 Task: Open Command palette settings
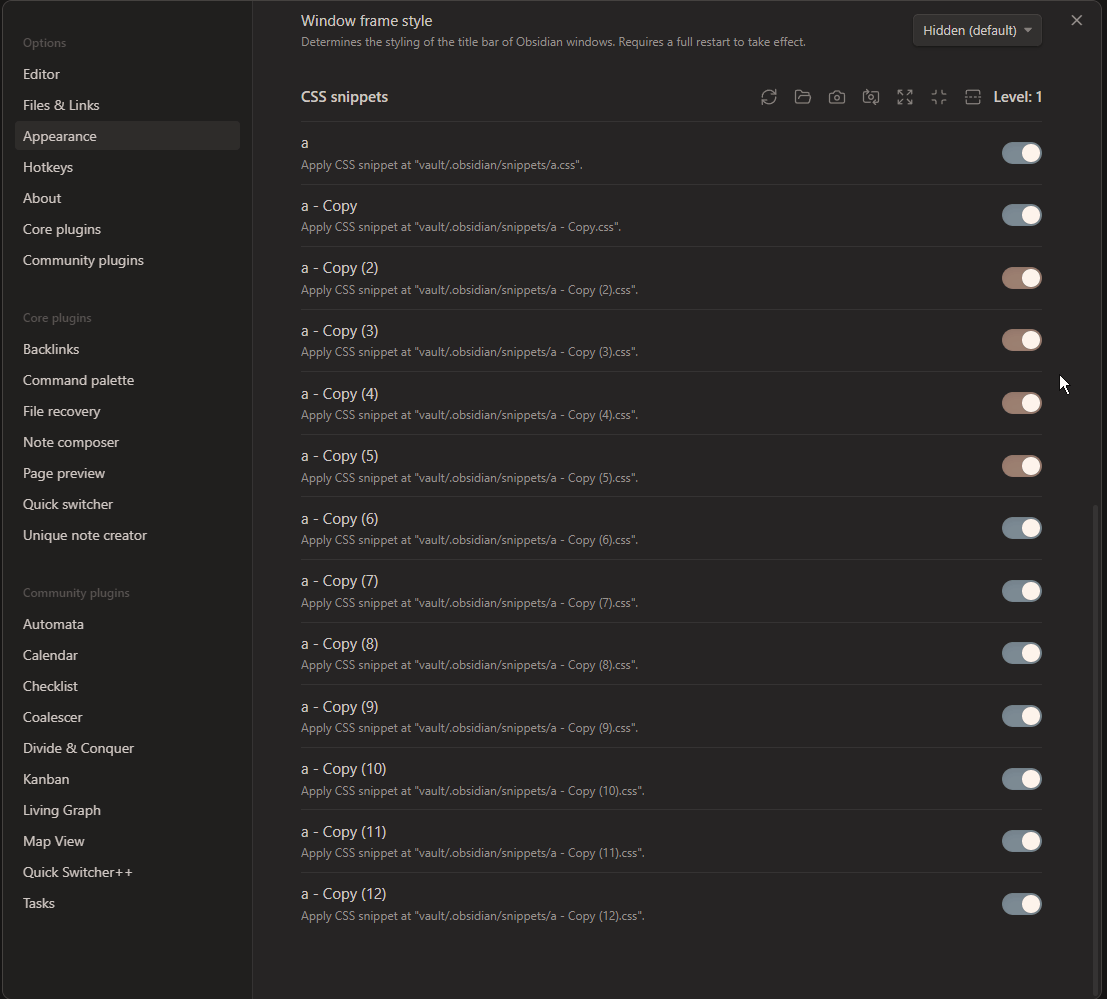(x=127, y=381)
